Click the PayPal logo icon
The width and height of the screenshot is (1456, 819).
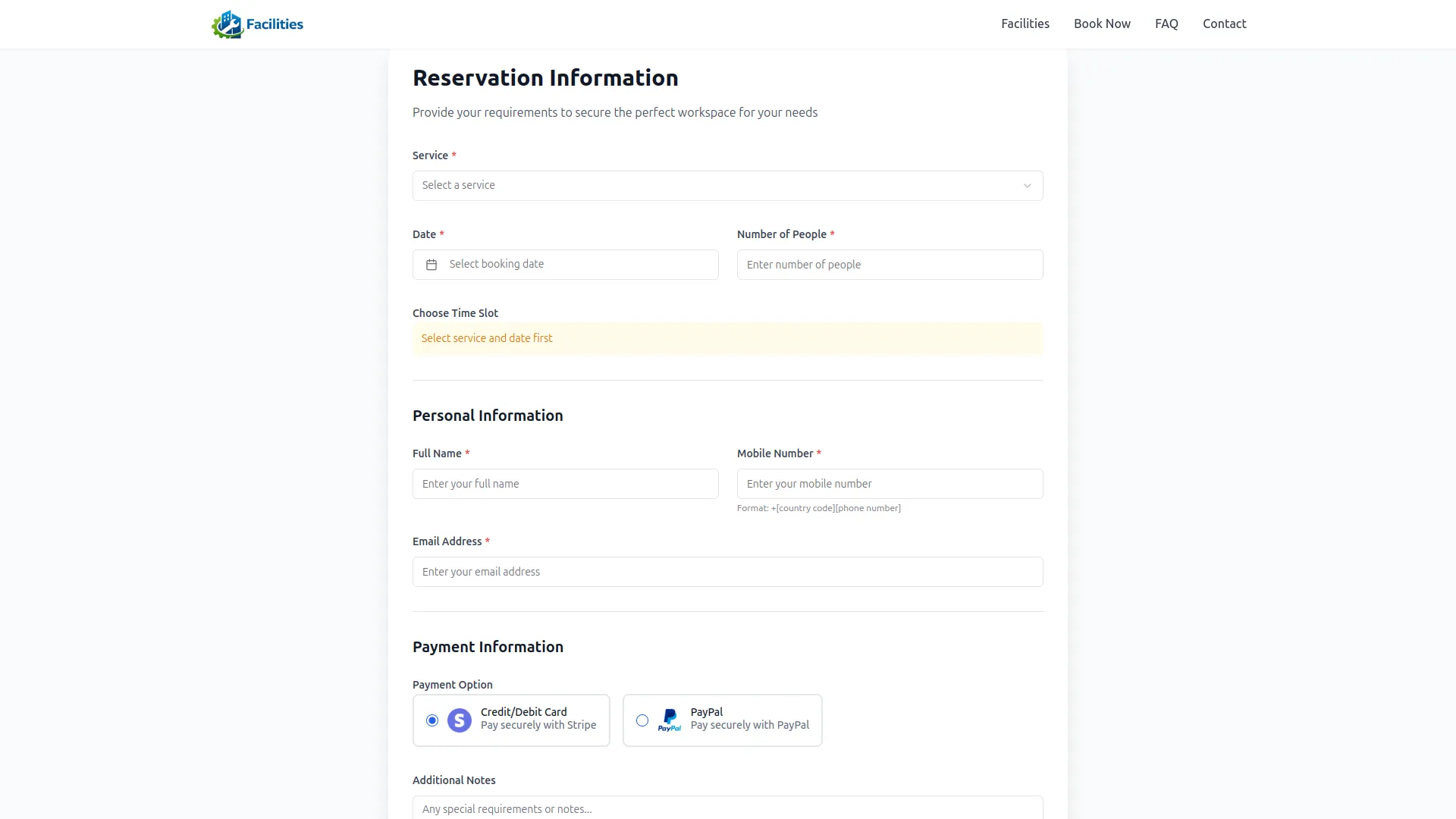670,720
